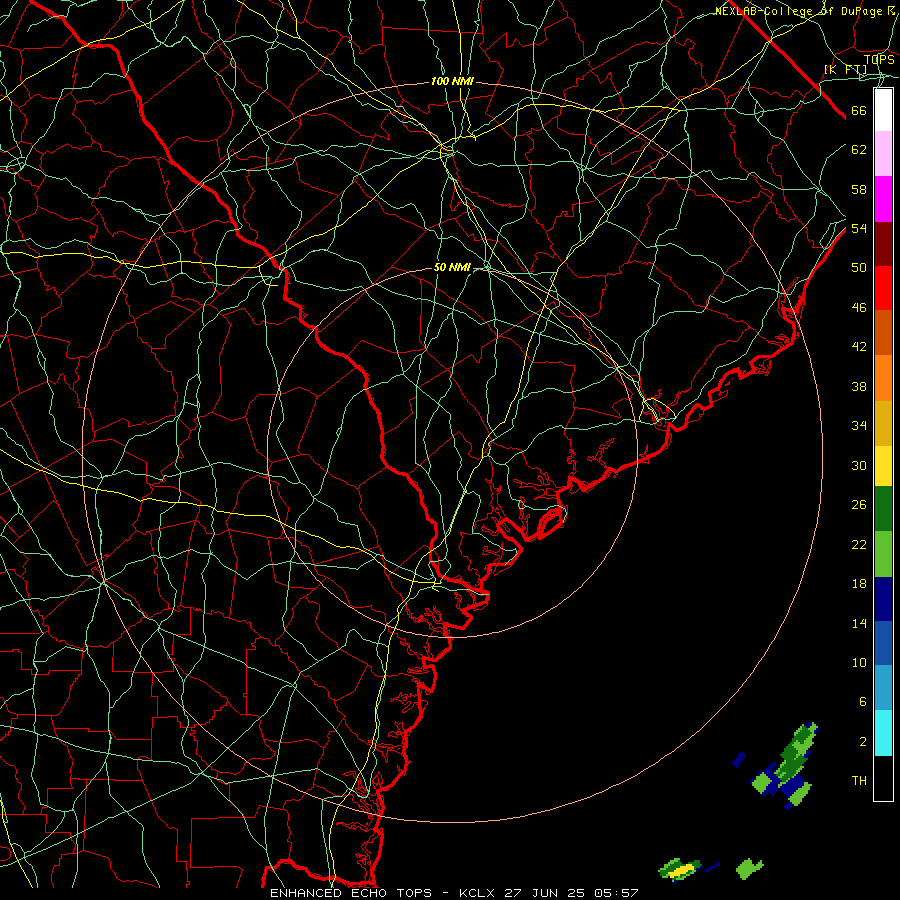
Task: Click the legend value '62'
Action: (859, 150)
